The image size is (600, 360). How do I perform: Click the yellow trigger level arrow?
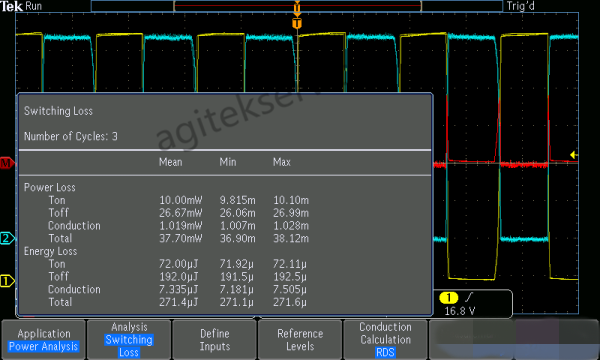click(573, 155)
